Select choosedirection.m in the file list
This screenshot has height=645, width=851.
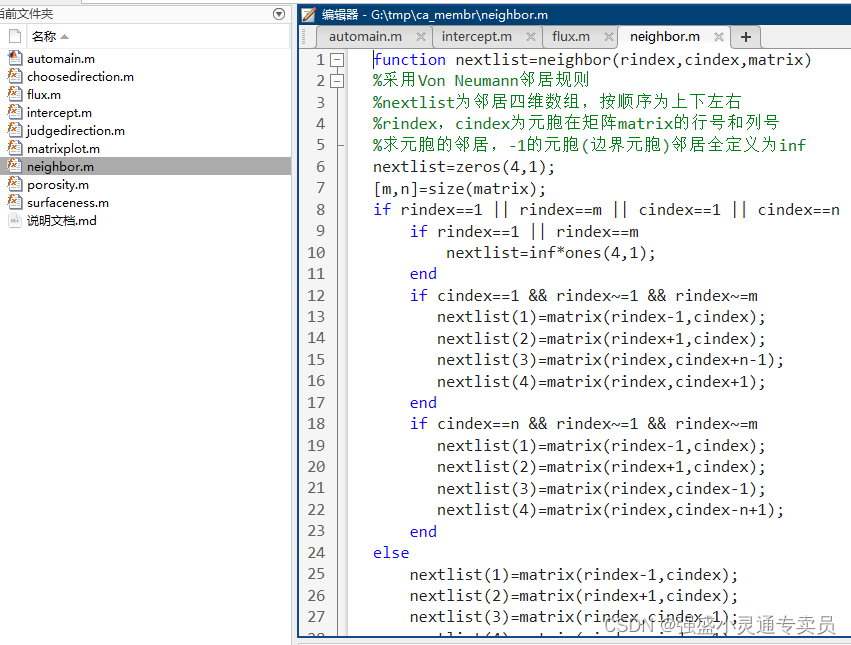[80, 77]
